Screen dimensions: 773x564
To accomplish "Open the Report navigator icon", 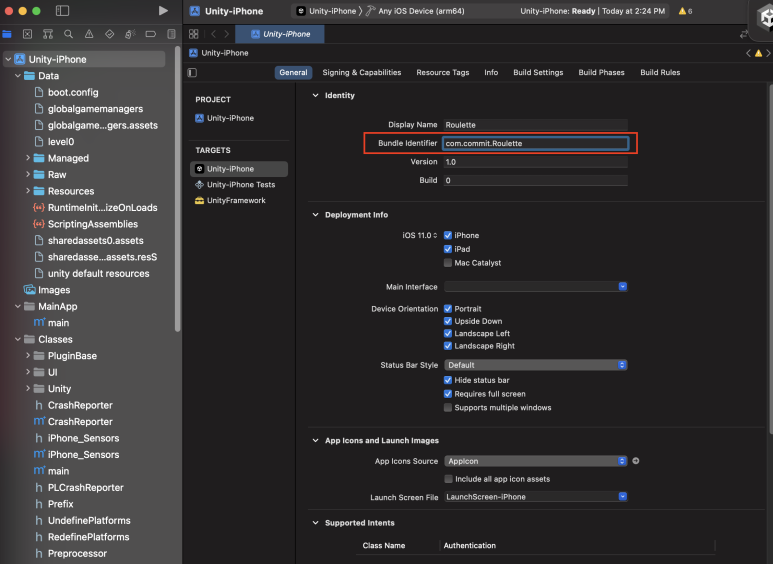I will tap(171, 34).
